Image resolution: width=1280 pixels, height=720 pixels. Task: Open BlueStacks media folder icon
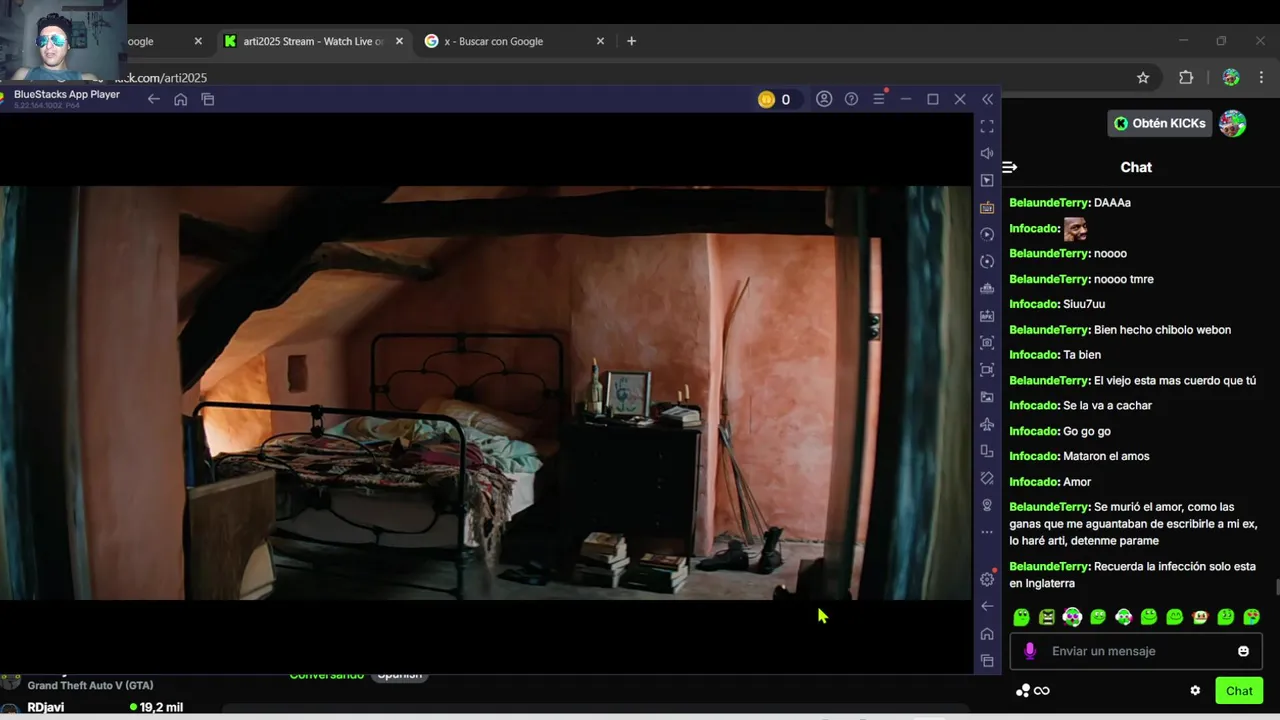coord(987,397)
